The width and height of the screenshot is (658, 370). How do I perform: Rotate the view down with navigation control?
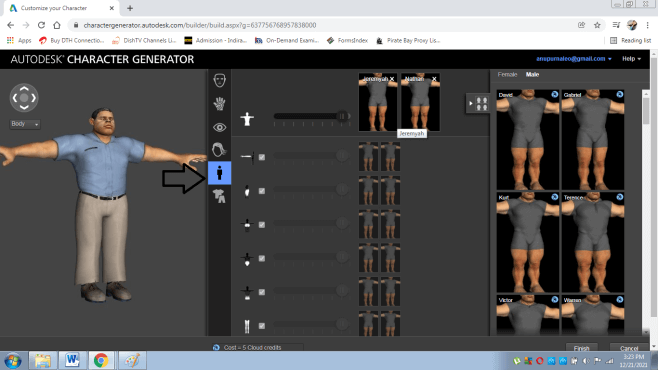24,107
